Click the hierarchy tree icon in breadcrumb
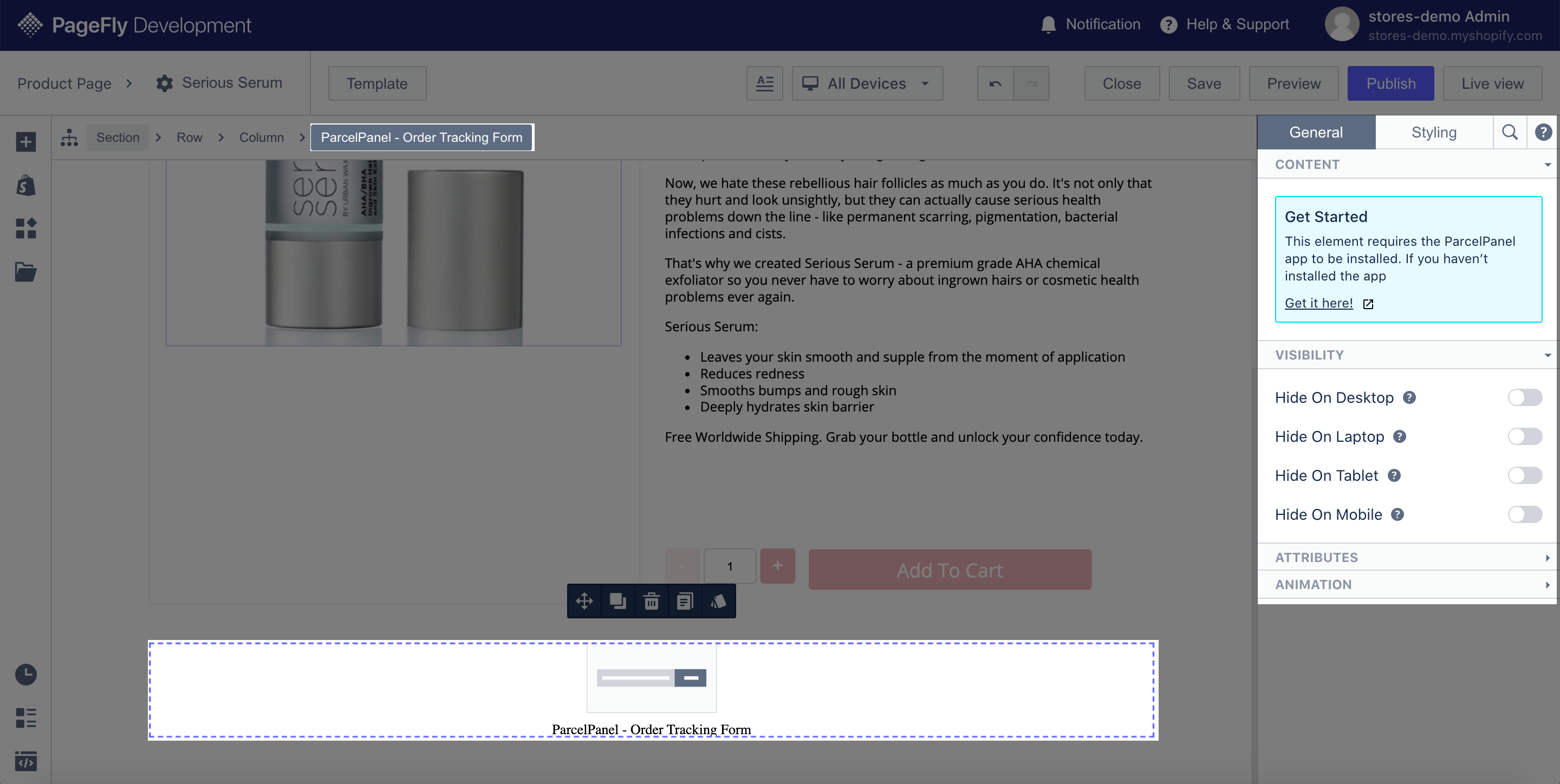Image resolution: width=1560 pixels, height=784 pixels. pos(69,138)
